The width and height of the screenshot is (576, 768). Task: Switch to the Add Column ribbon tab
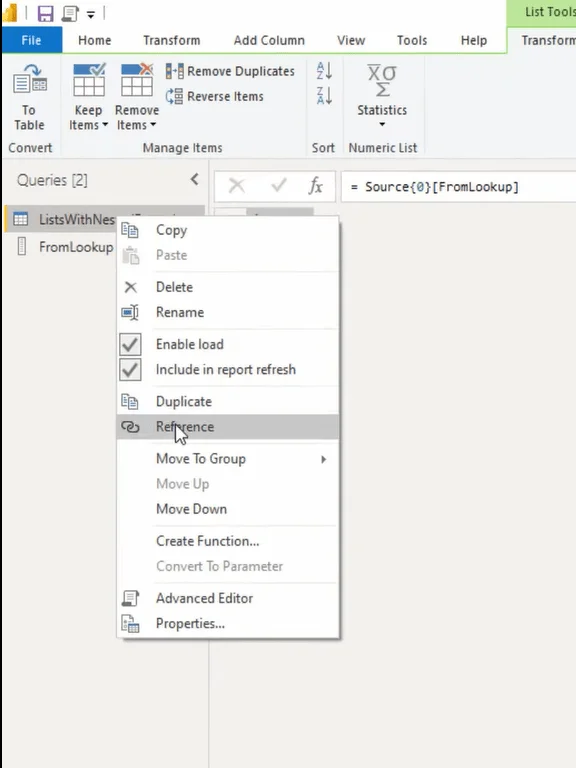click(269, 40)
